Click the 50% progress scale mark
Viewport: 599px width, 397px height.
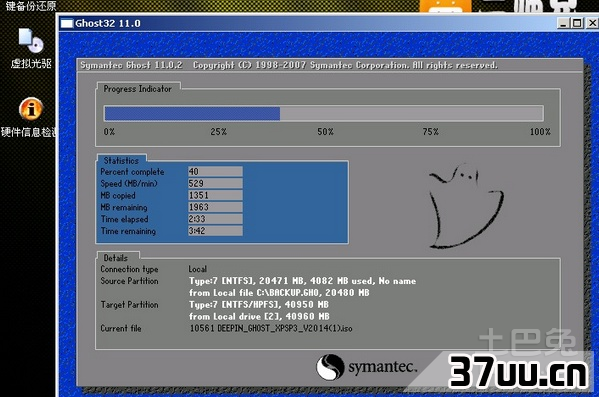[x=325, y=132]
